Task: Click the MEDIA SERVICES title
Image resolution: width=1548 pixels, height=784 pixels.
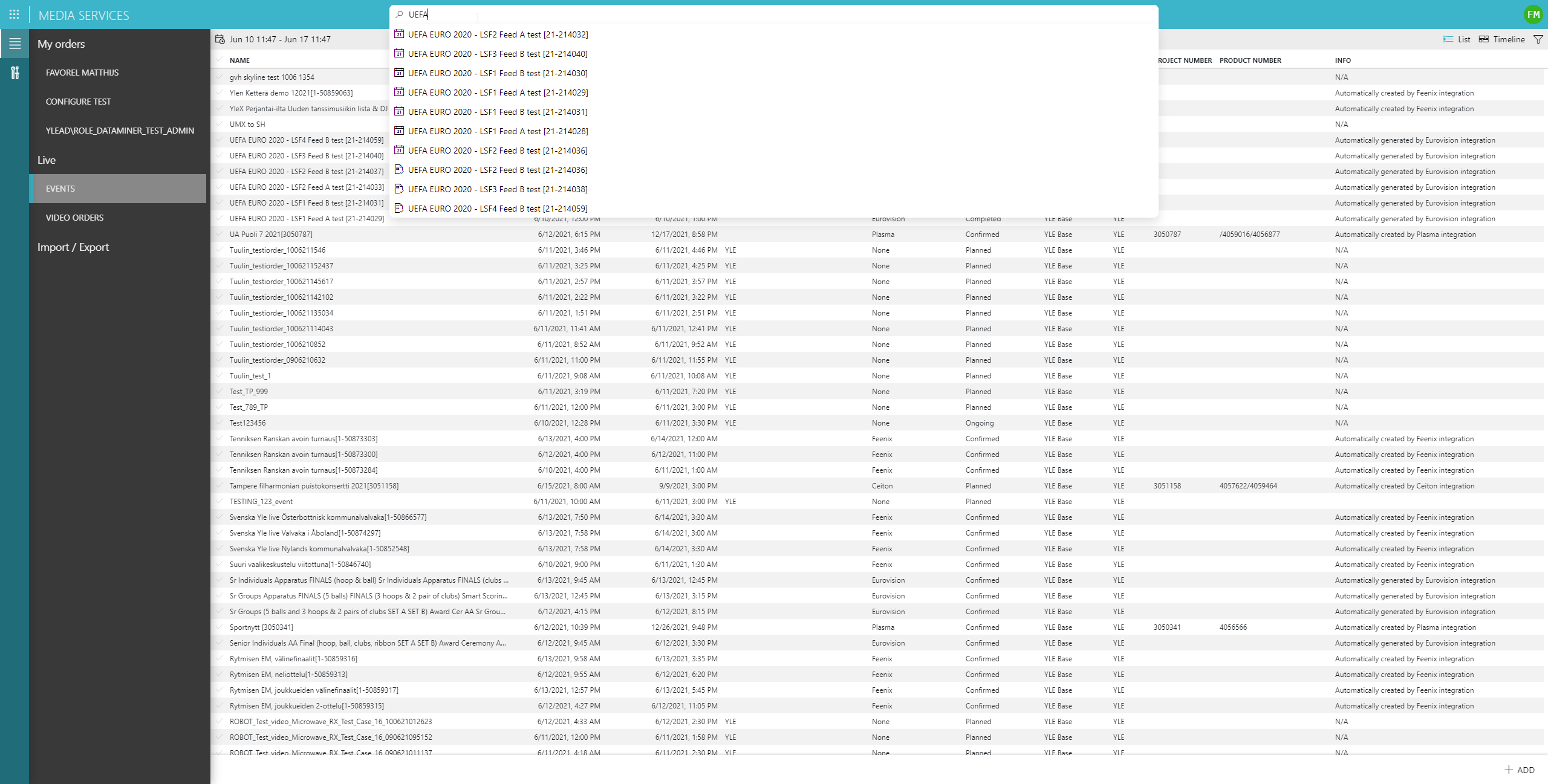Action: [x=83, y=16]
